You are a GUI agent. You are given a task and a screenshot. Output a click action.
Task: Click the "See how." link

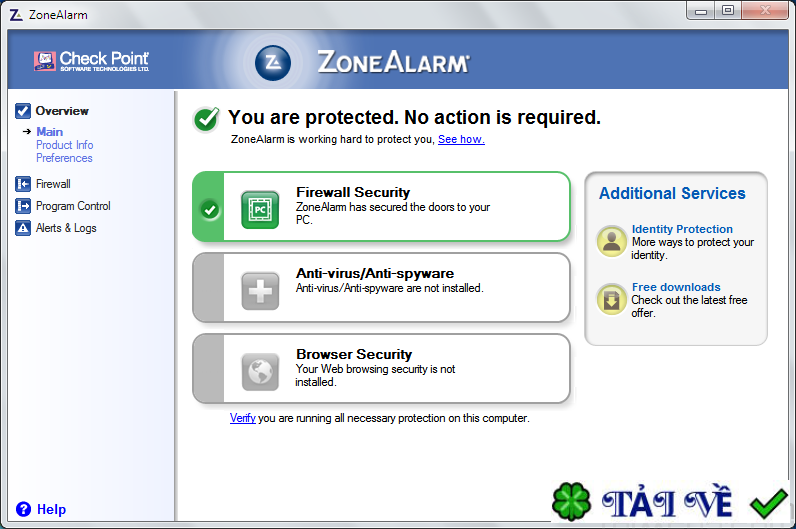461,139
